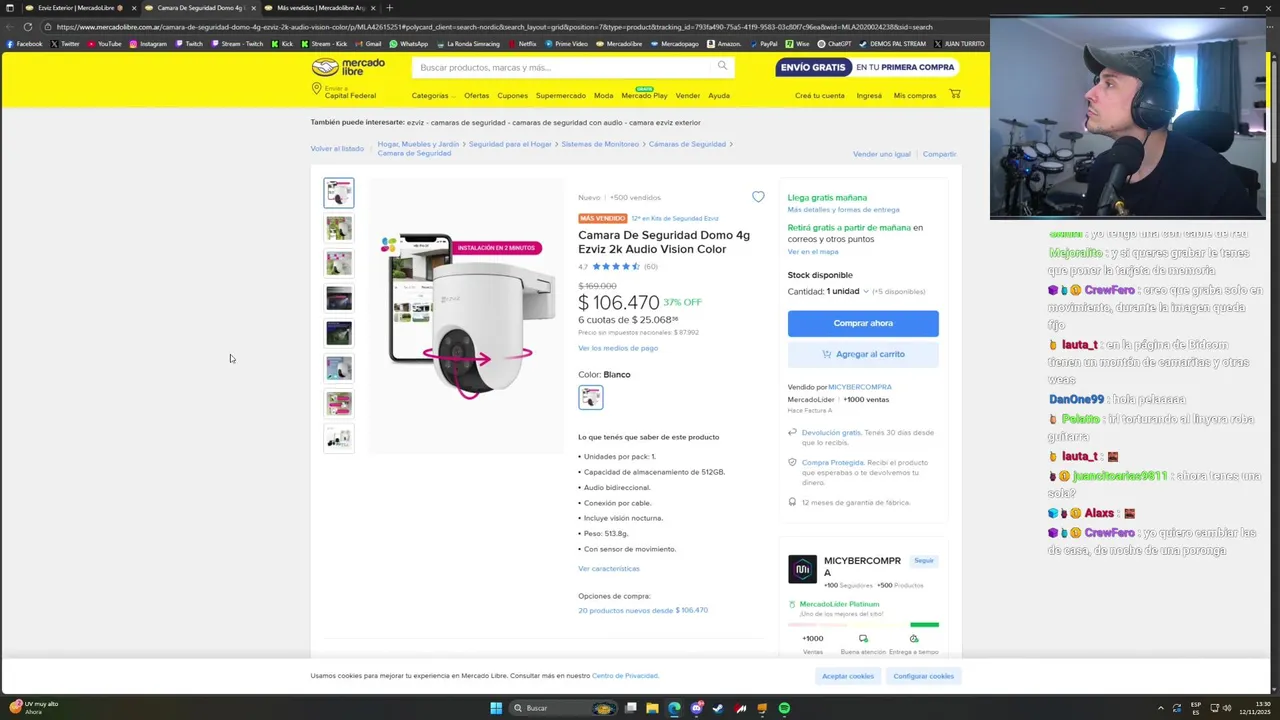Open new browser tab with plus icon

pos(390,8)
